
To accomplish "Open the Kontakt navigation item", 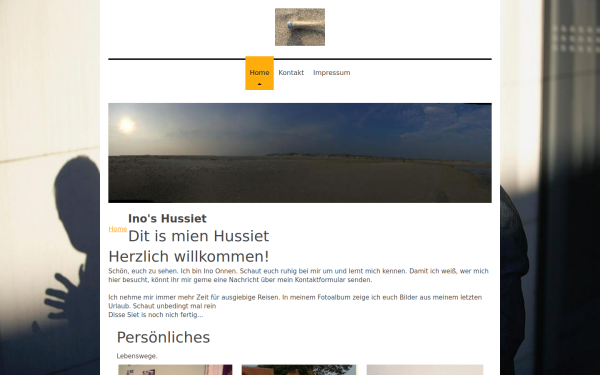I will [291, 73].
